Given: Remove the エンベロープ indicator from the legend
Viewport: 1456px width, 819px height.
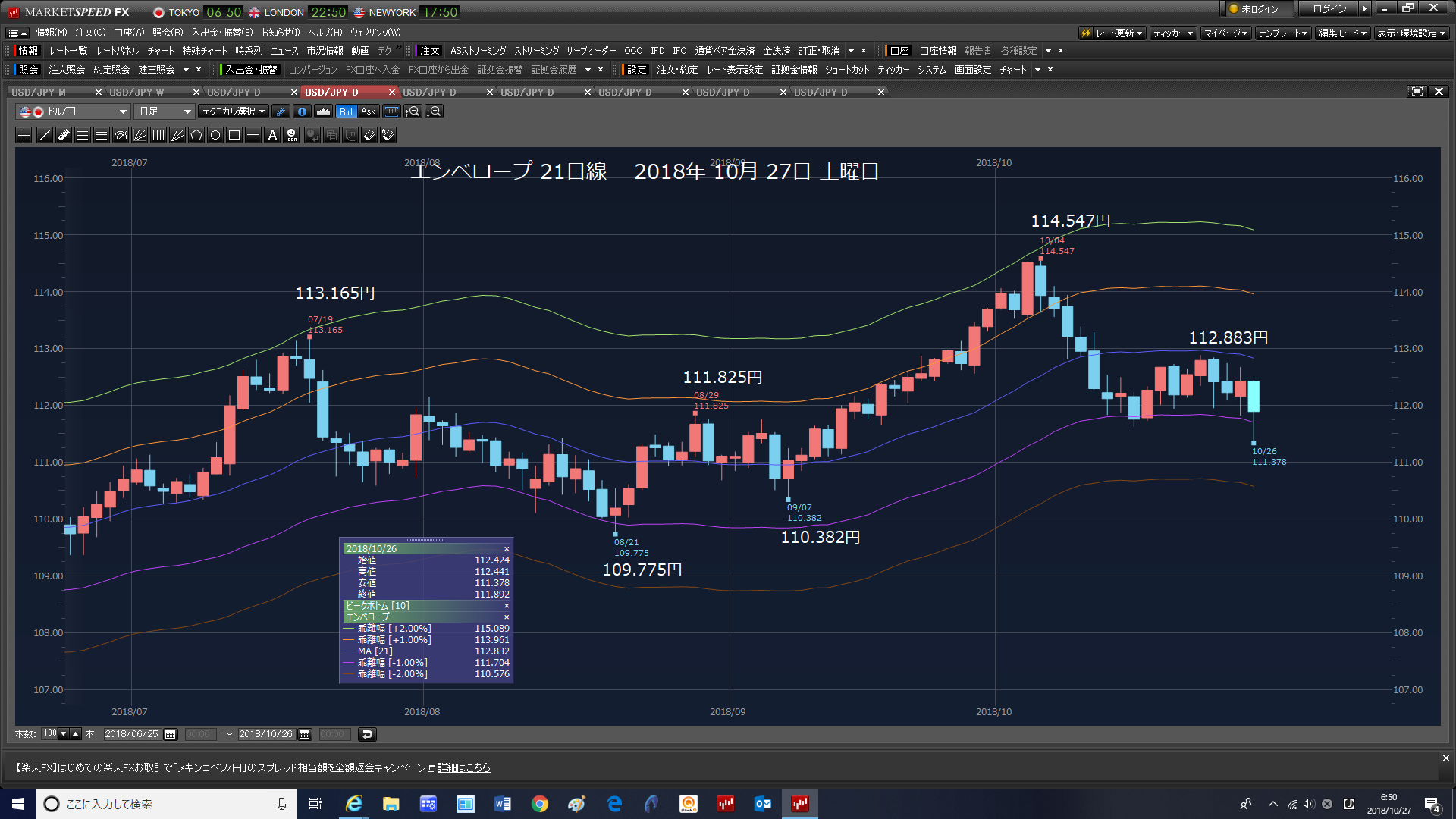Looking at the screenshot, I should (x=507, y=617).
